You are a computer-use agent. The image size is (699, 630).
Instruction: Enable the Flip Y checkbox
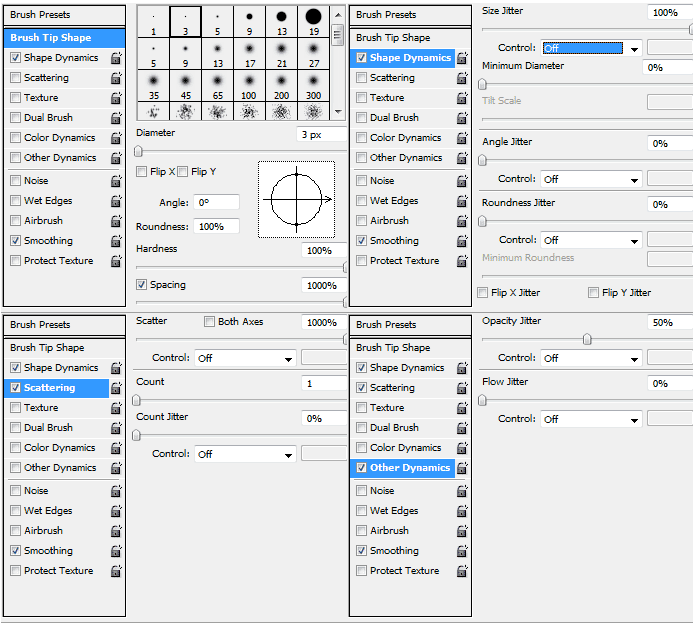click(182, 172)
